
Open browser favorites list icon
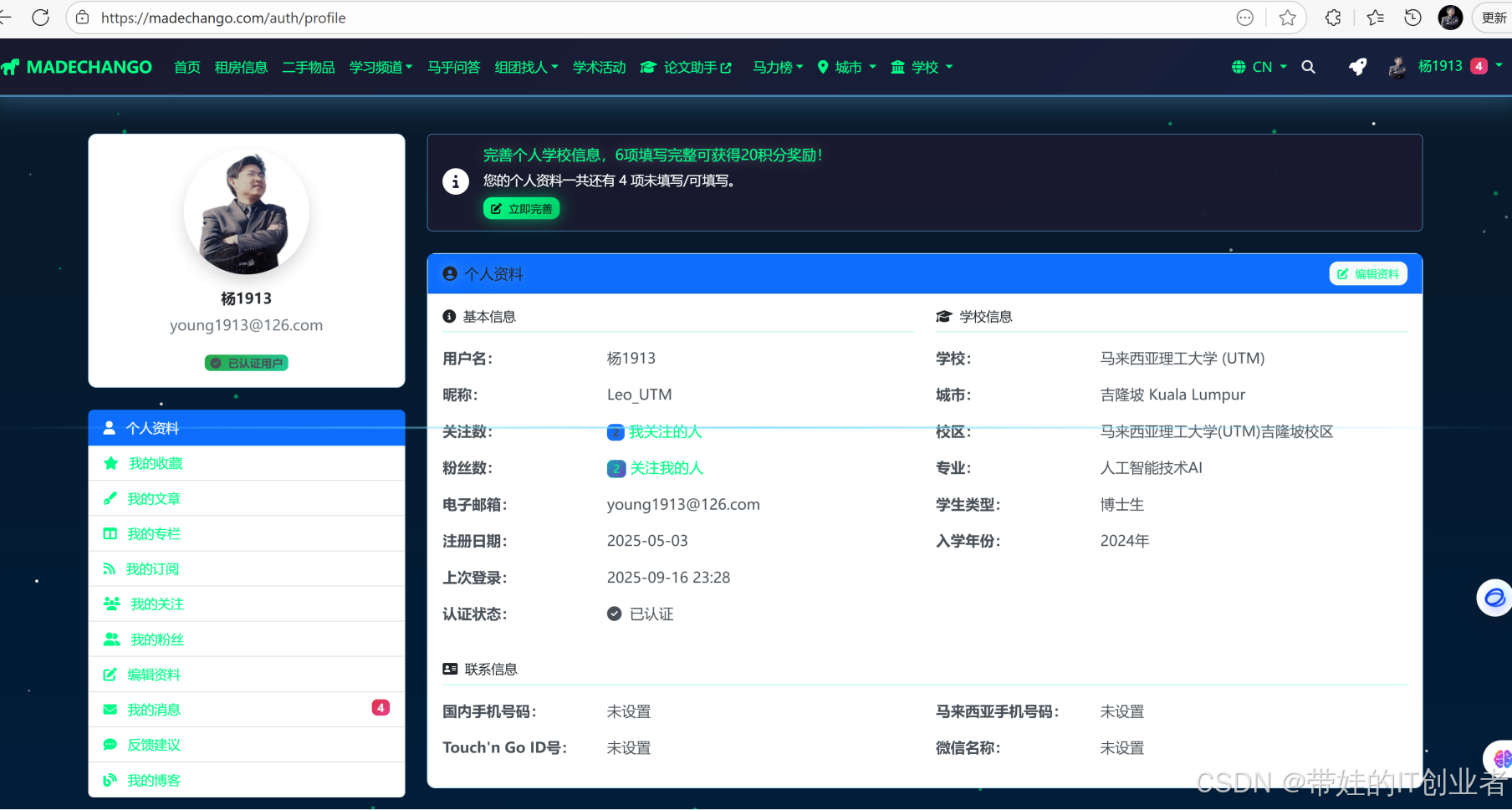coord(1375,18)
